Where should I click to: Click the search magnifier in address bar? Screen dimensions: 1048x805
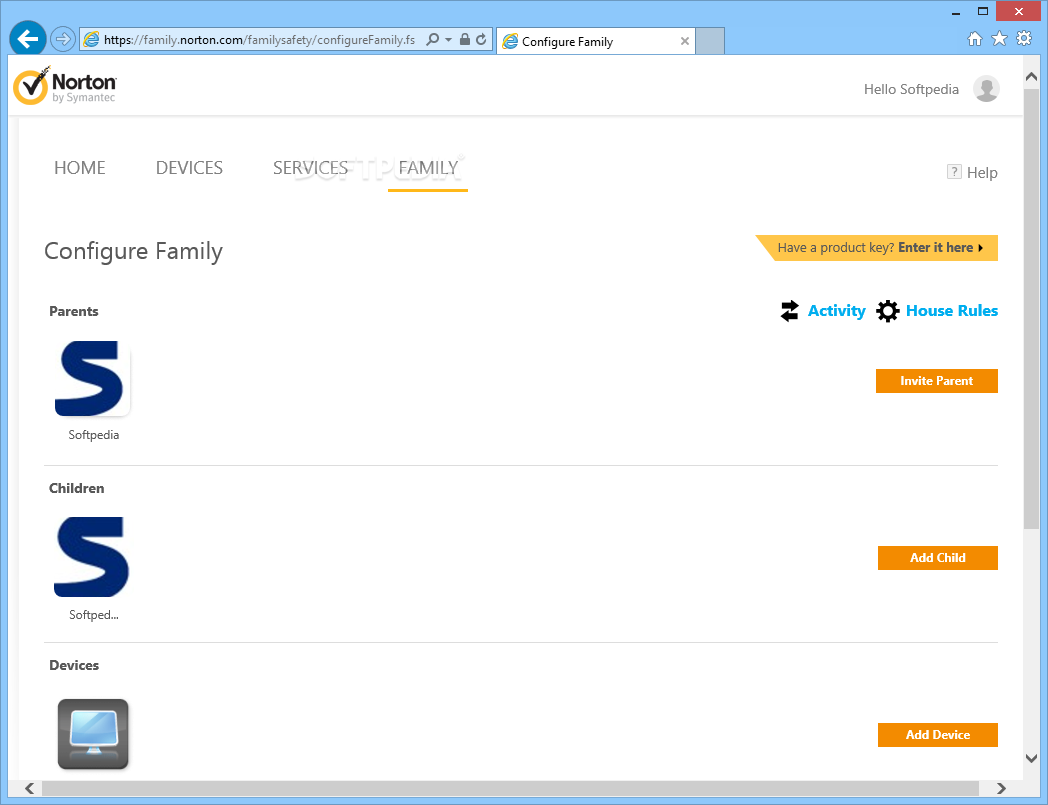[432, 39]
